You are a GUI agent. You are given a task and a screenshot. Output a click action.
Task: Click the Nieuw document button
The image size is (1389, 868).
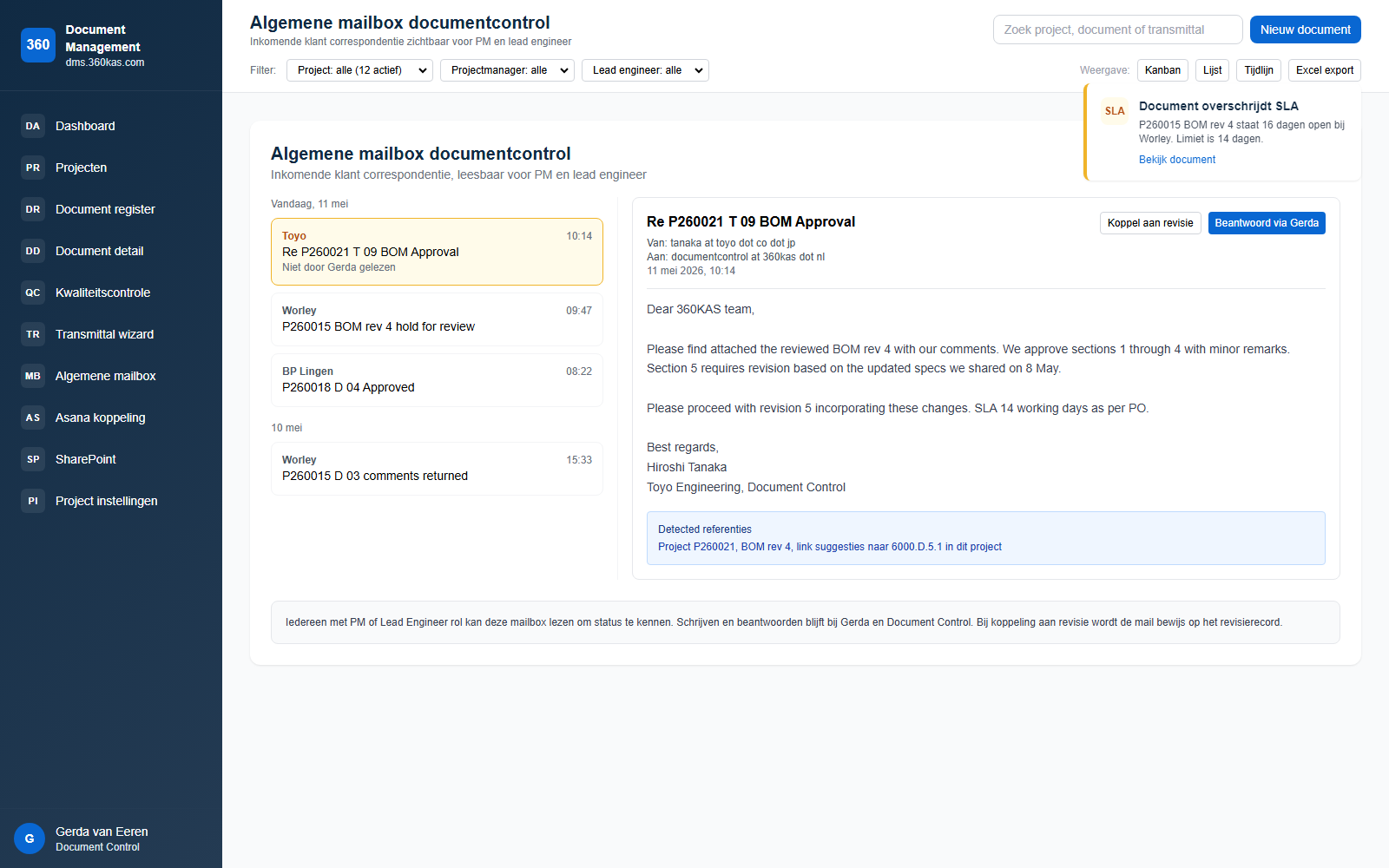1306,30
